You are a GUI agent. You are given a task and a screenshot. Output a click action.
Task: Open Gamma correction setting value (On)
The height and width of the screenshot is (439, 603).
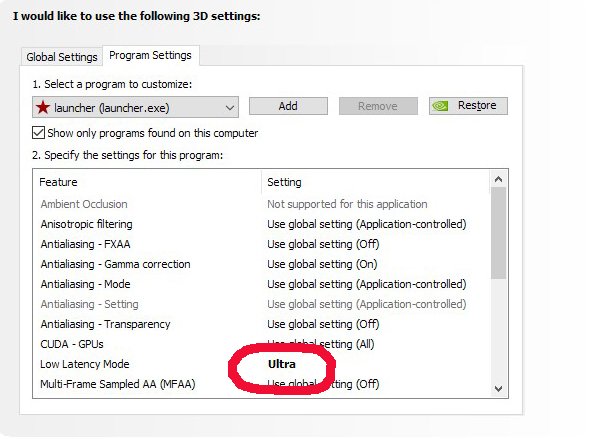(x=322, y=264)
